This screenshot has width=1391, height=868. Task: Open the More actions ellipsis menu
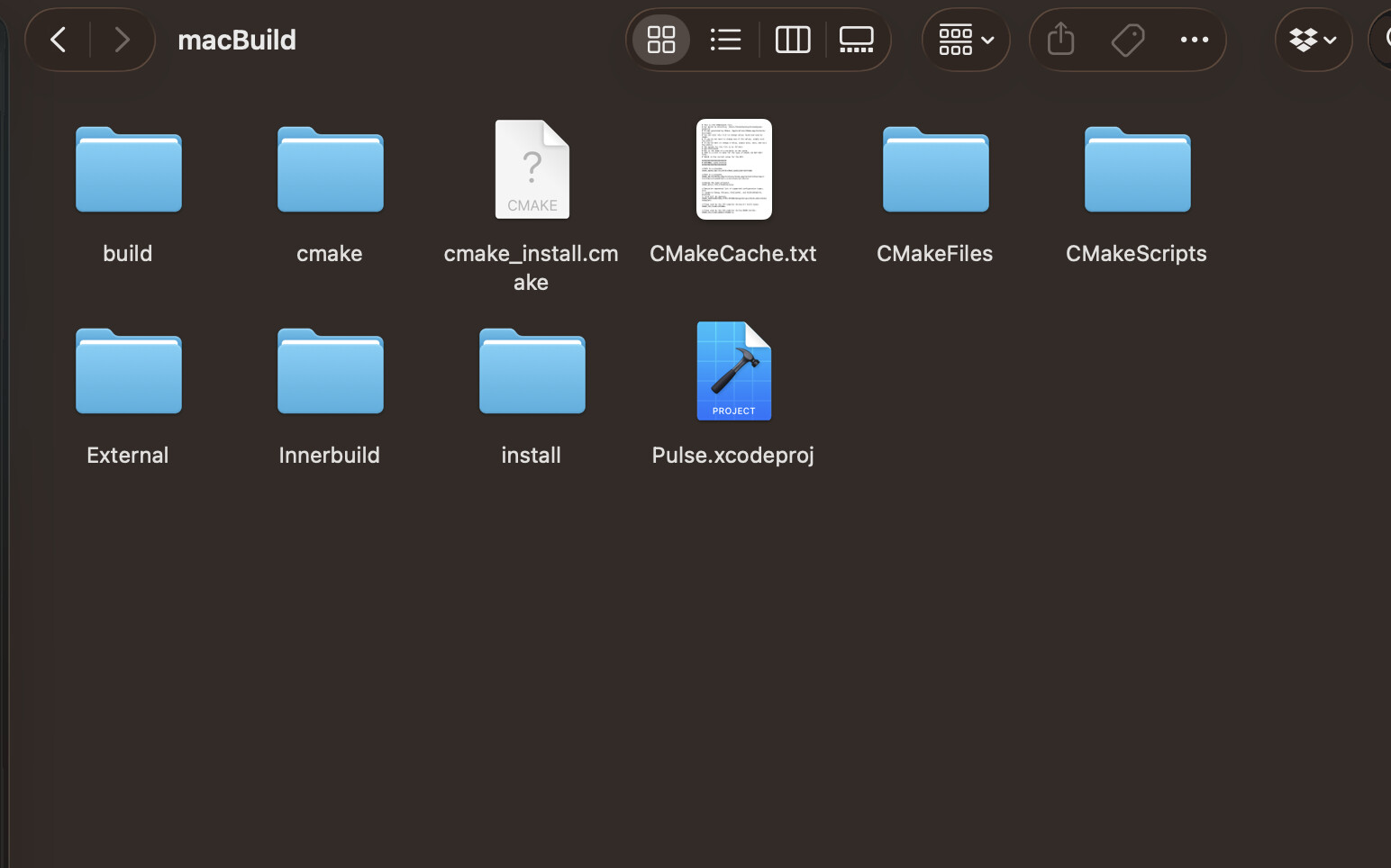point(1194,40)
